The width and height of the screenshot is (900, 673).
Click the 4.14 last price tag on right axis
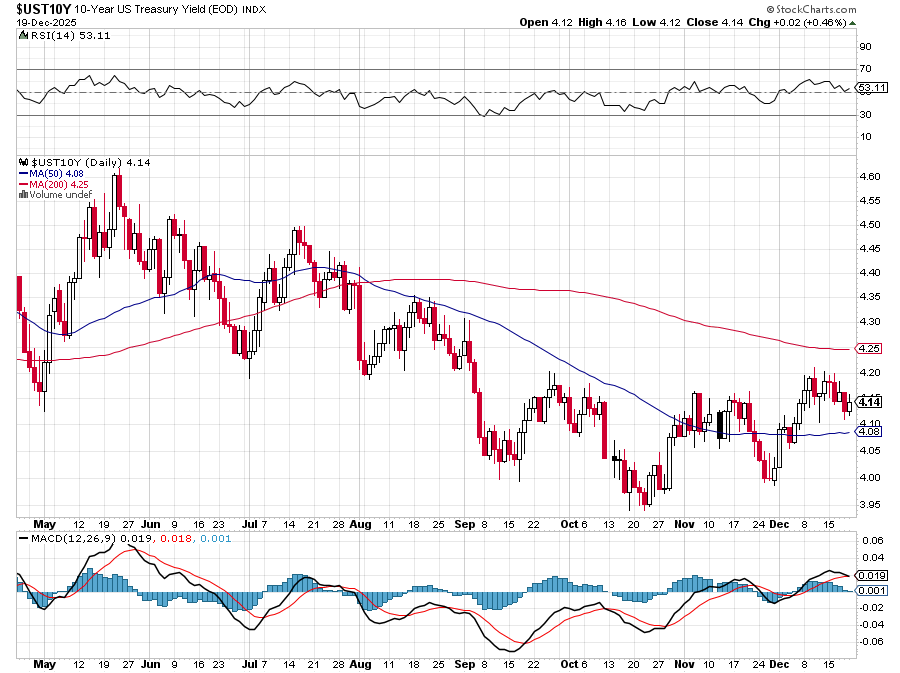pyautogui.click(x=869, y=402)
